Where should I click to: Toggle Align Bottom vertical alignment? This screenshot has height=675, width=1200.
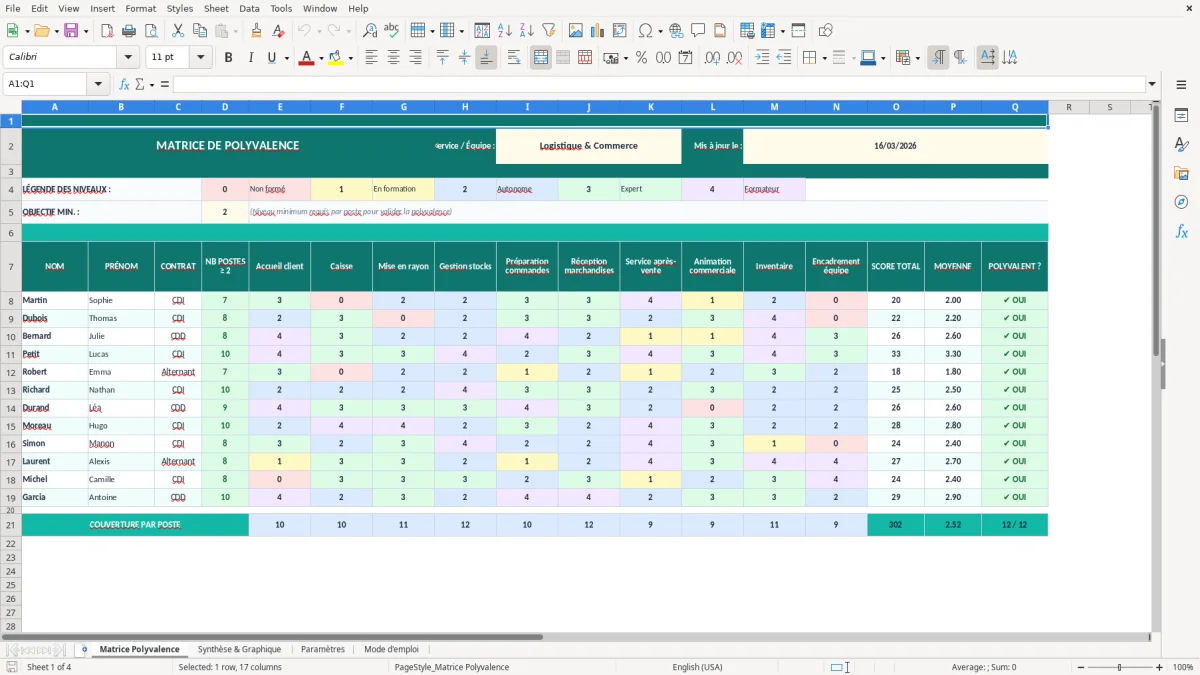486,58
